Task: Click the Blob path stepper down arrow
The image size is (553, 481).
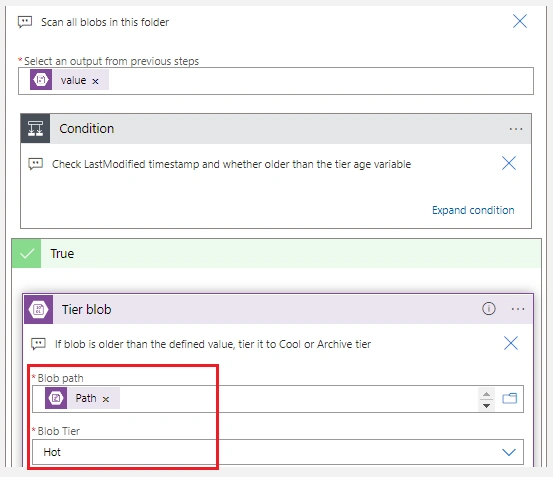Action: [x=486, y=405]
